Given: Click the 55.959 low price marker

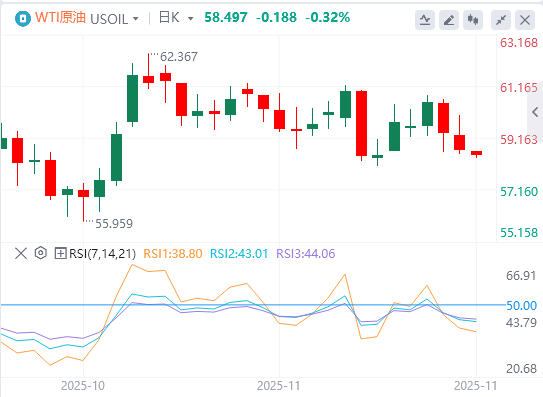Looking at the screenshot, I should tap(114, 223).
